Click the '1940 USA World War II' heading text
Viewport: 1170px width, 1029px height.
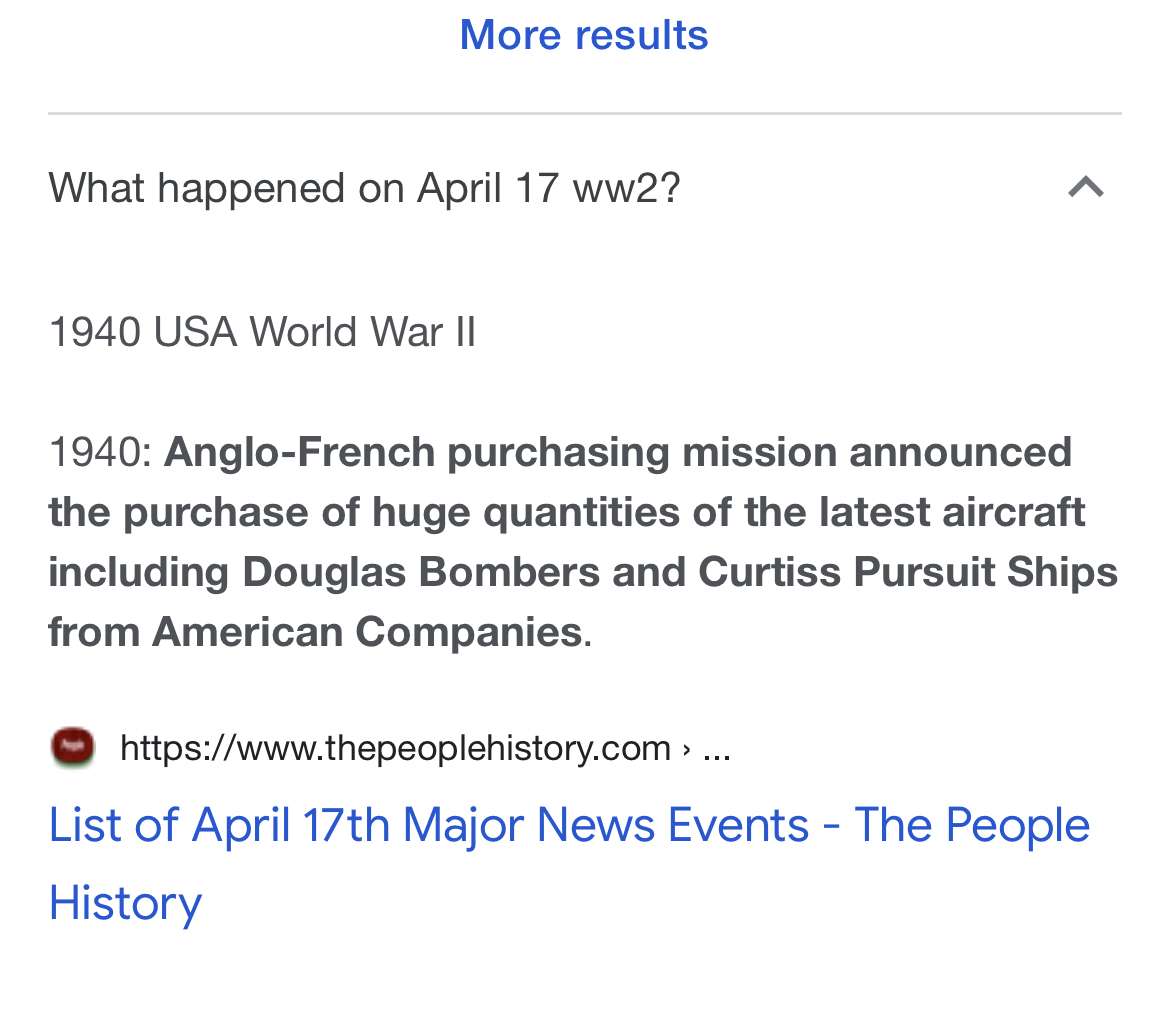coord(262,332)
